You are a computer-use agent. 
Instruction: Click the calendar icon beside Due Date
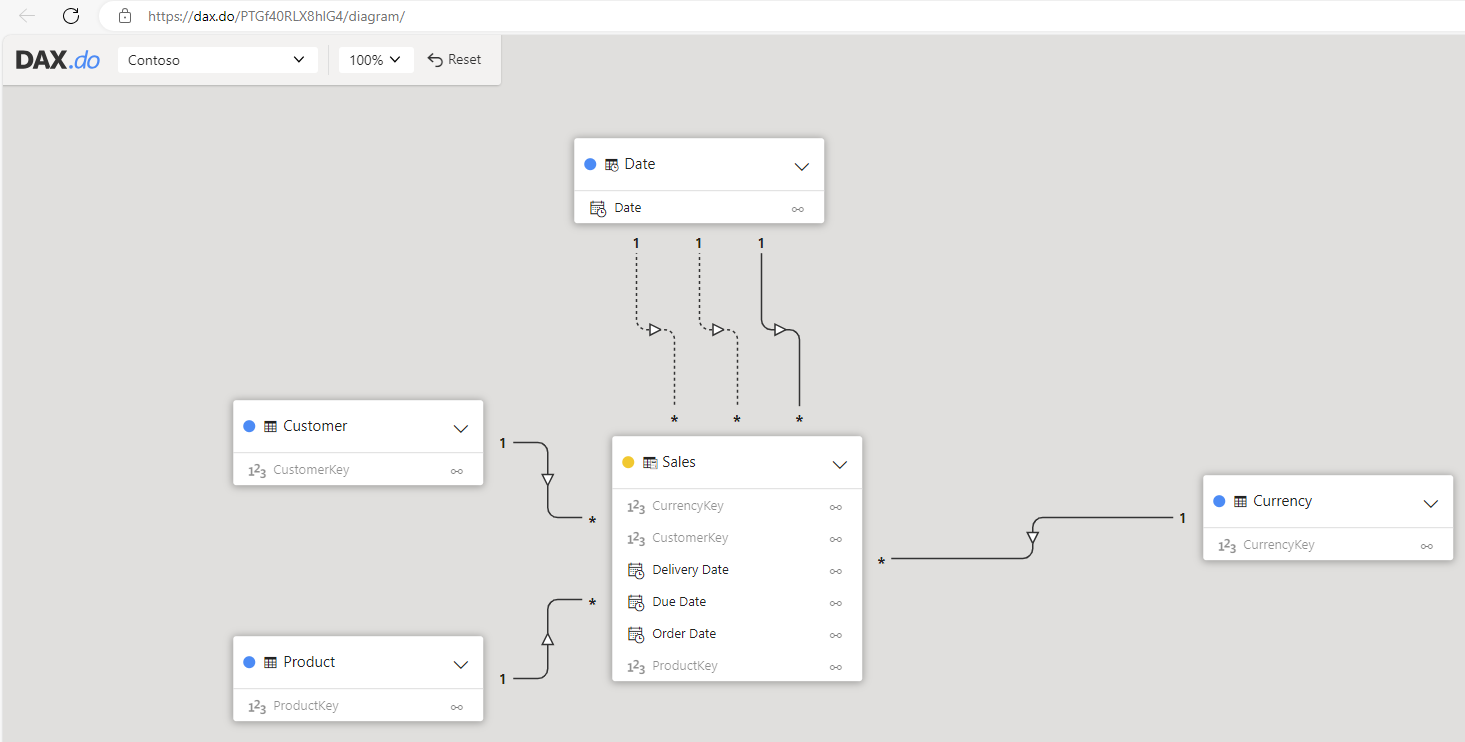tap(636, 602)
